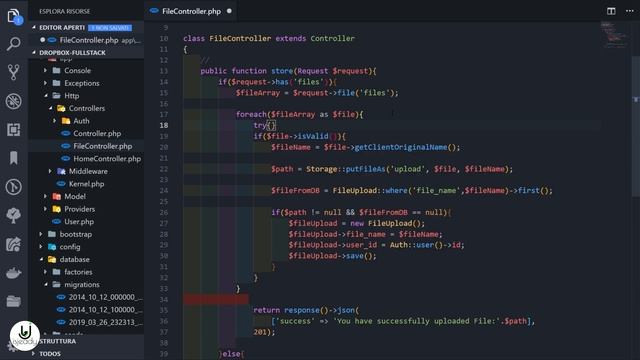This screenshot has height=360, width=640.
Task: Open migration file 2019_03_26_232313
Action: [105, 322]
